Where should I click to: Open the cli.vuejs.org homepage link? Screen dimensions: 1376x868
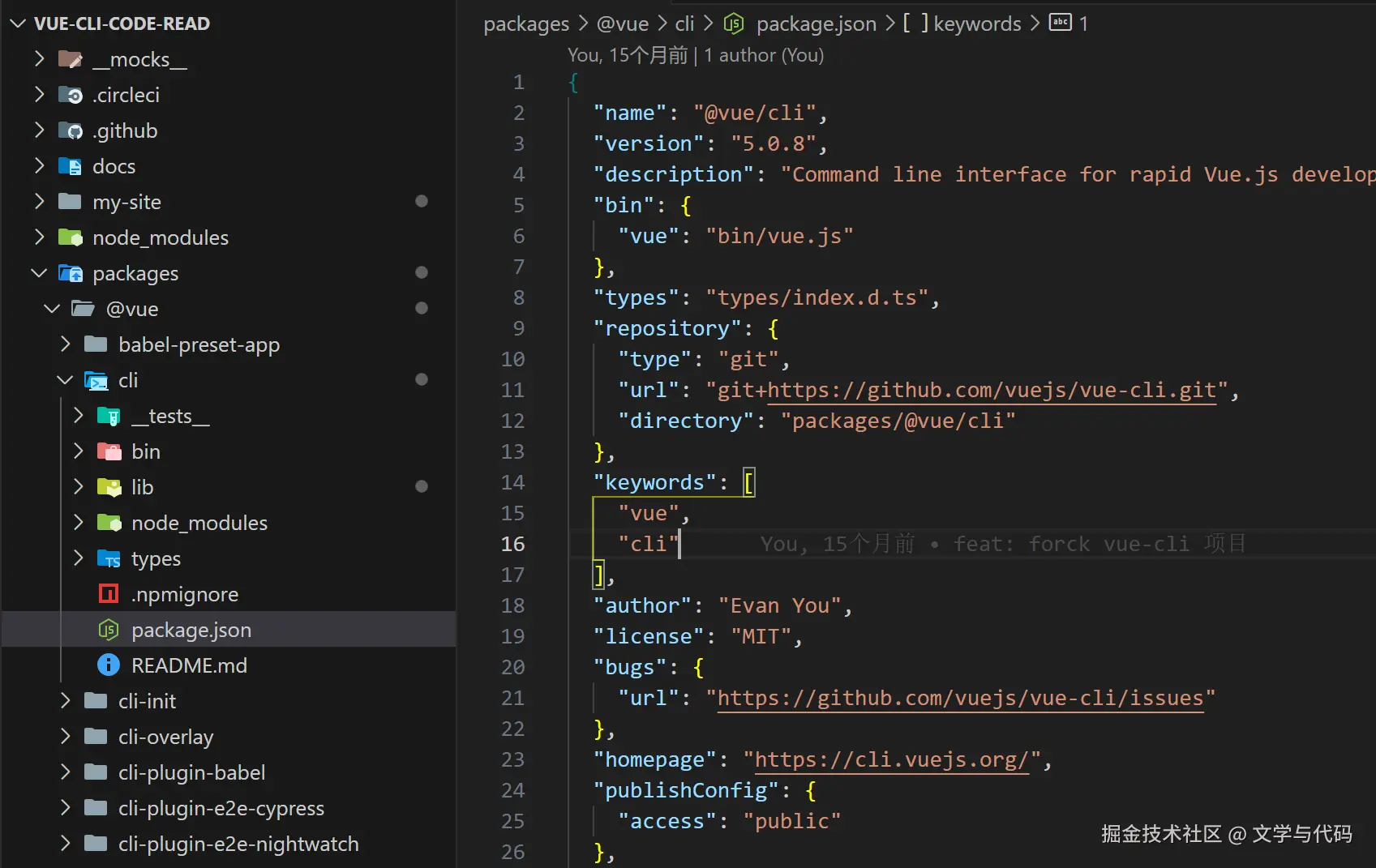(891, 759)
